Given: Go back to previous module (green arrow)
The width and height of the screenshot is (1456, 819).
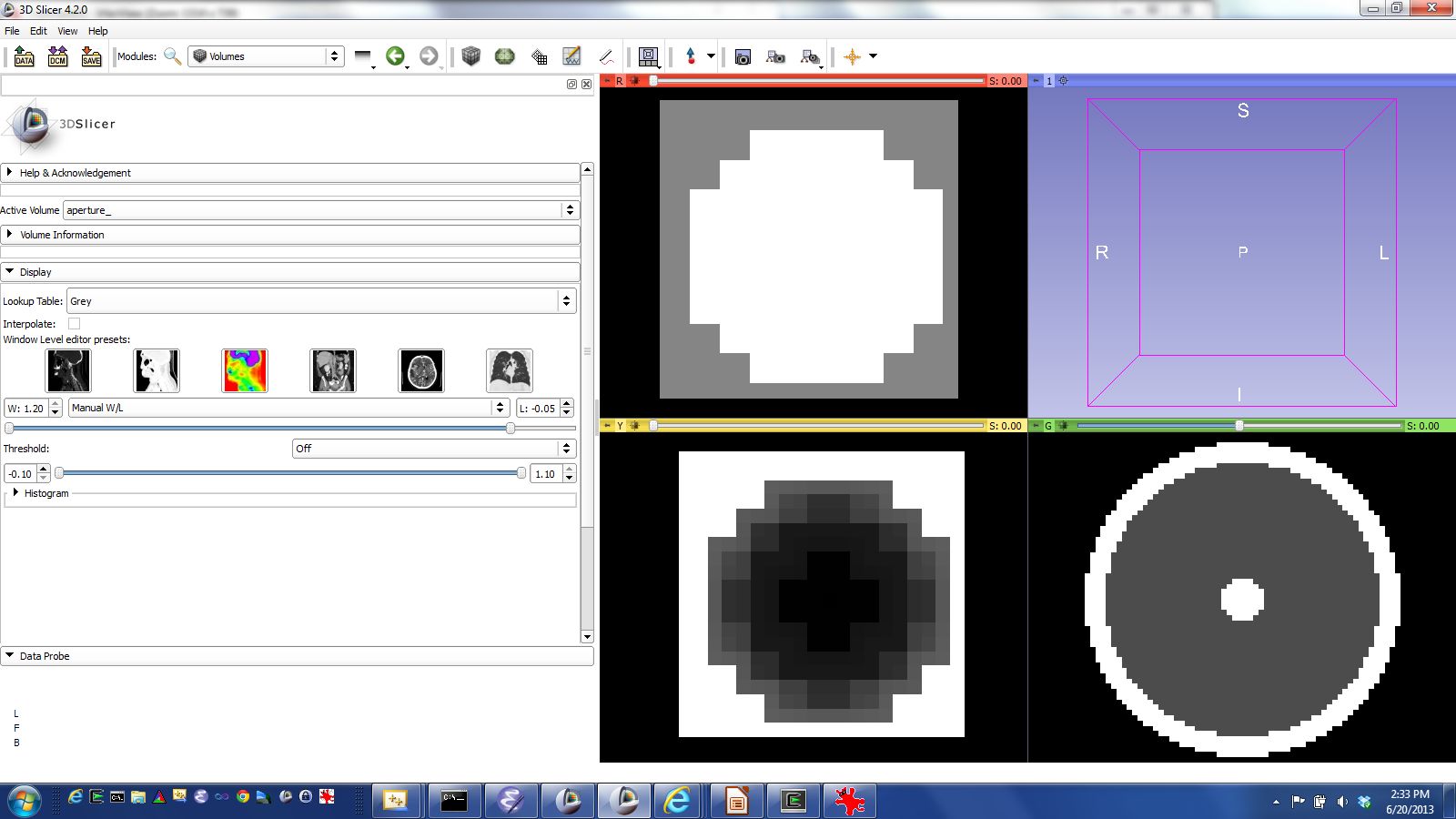Looking at the screenshot, I should [395, 56].
